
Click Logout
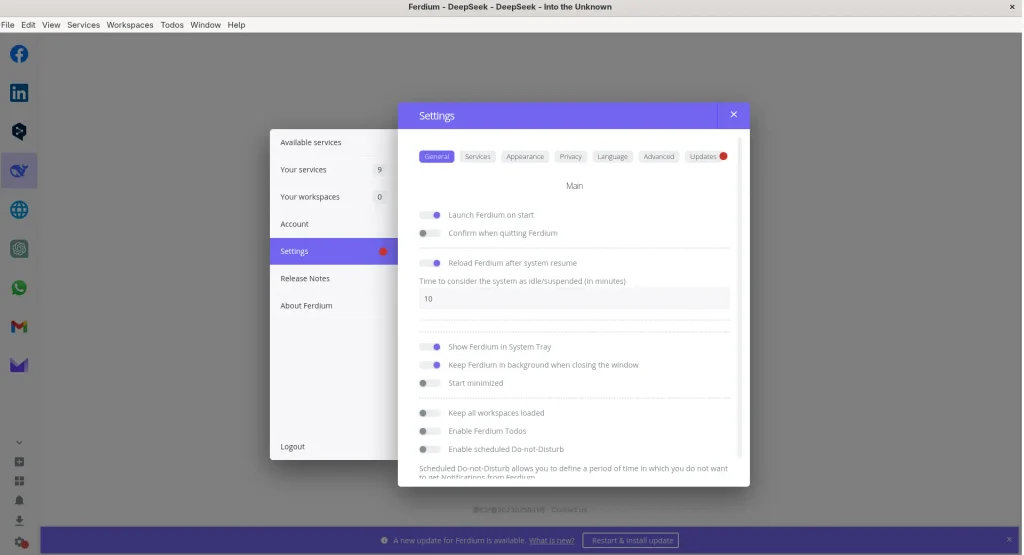coord(334,447)
